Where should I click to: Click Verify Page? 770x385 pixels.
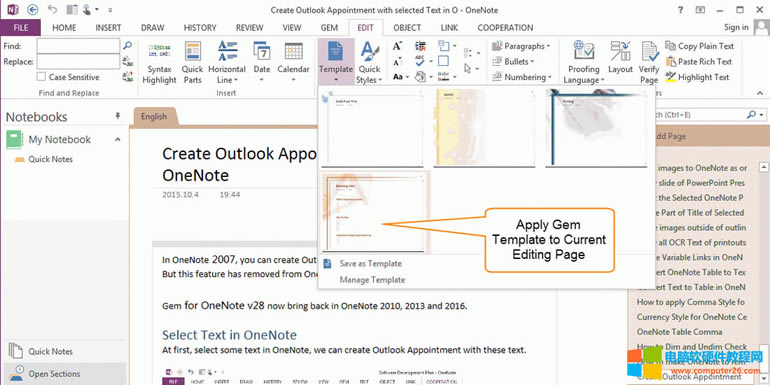coord(649,63)
